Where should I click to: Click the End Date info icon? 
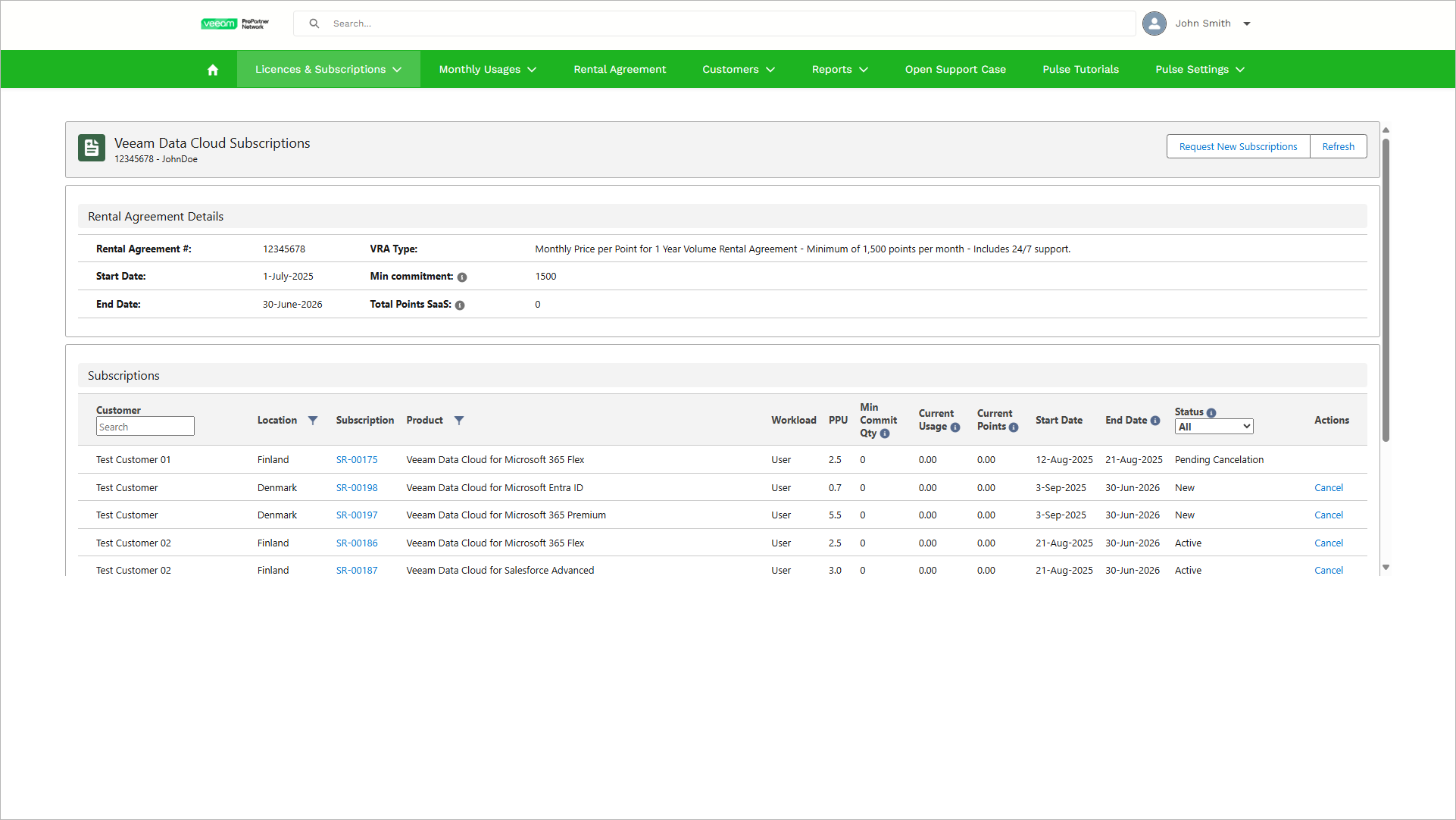coord(1155,421)
